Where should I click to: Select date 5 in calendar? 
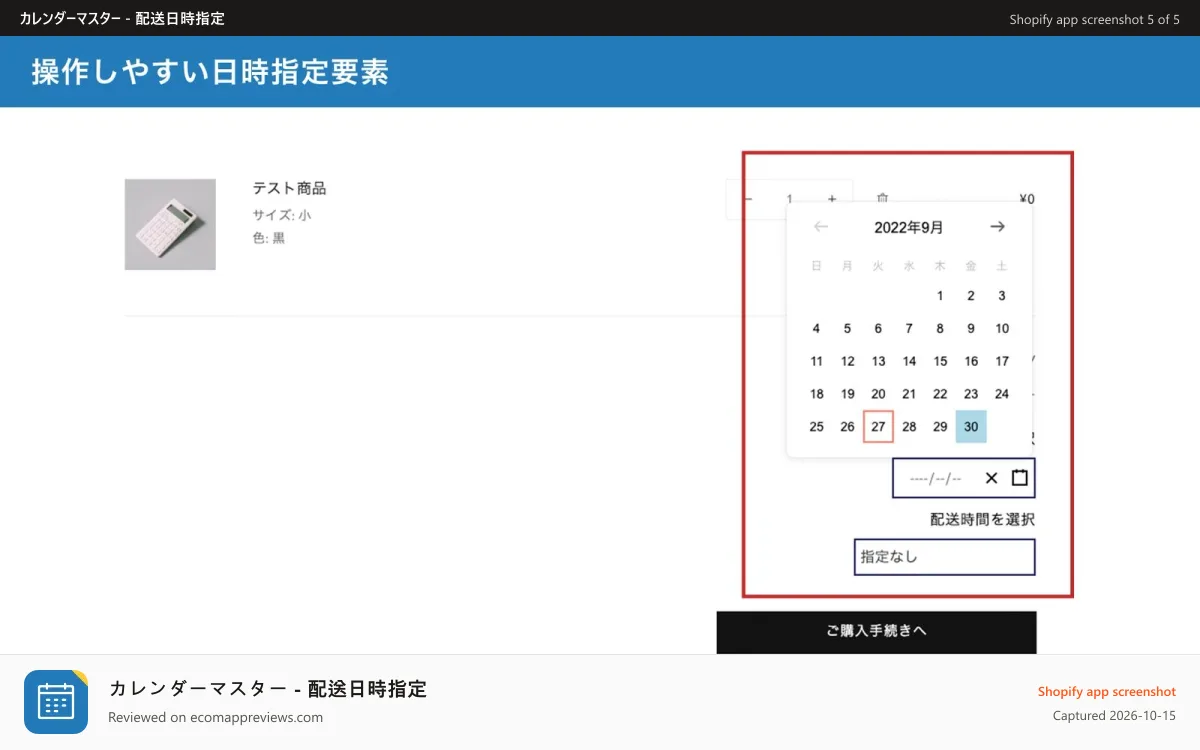click(x=847, y=329)
